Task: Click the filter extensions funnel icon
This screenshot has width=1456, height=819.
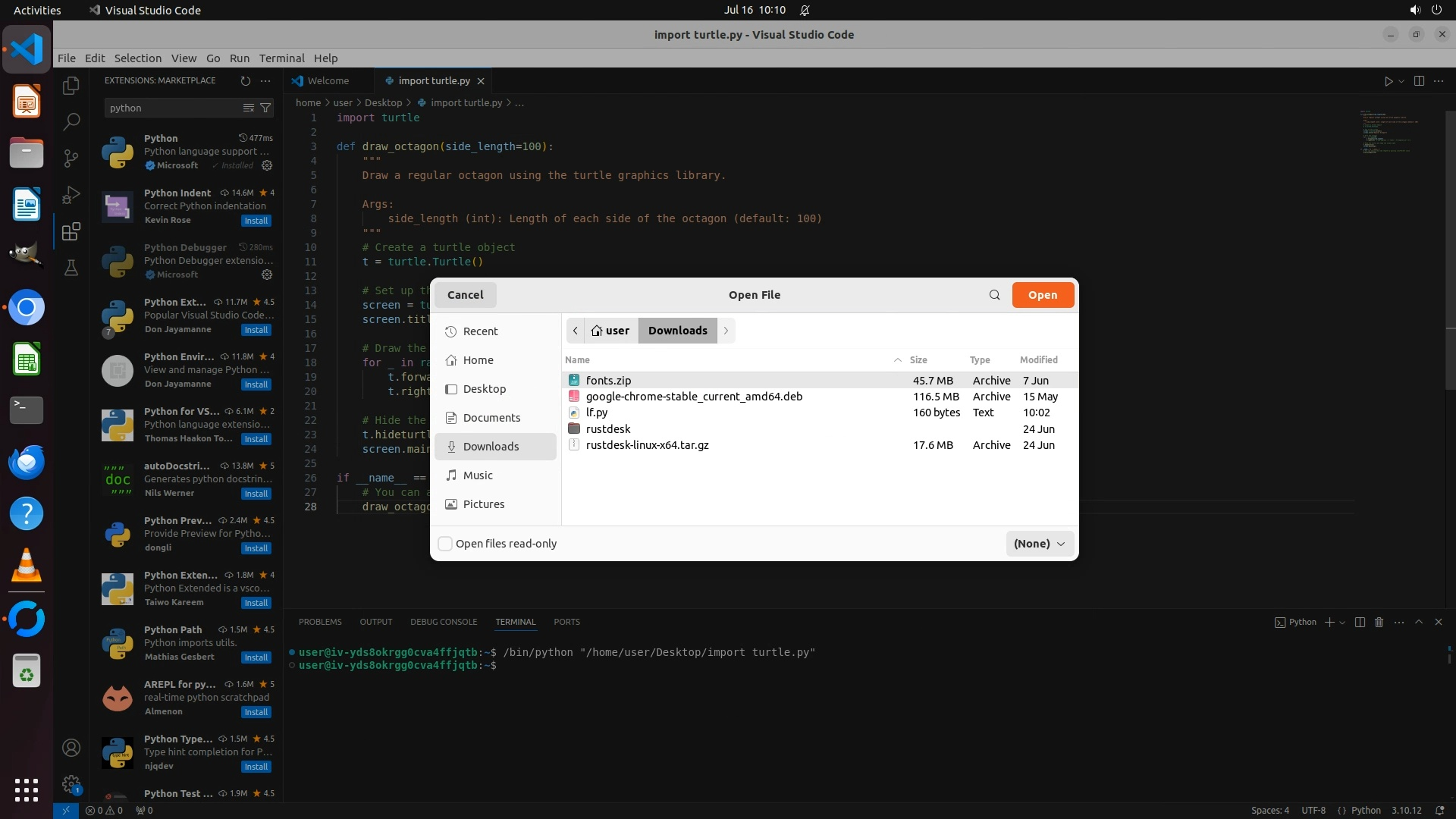Action: tap(265, 108)
